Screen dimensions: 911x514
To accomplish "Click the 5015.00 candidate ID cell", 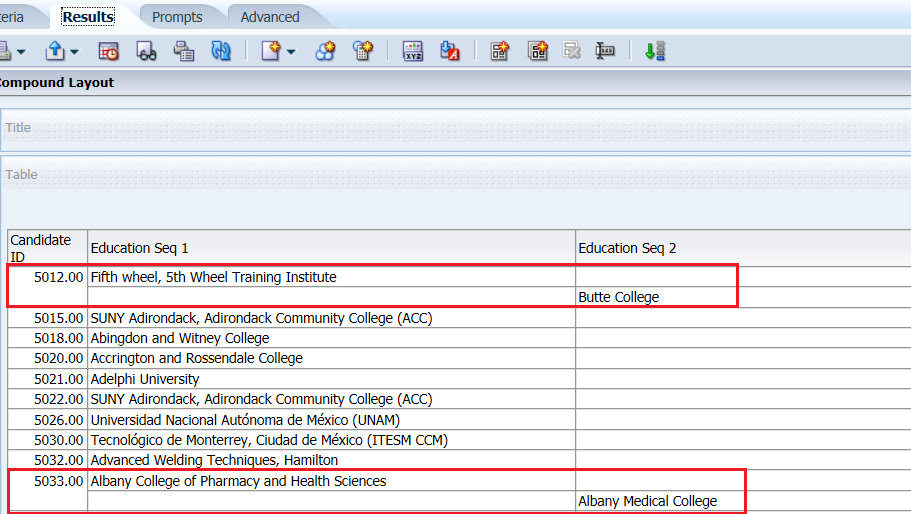I will coord(48,318).
